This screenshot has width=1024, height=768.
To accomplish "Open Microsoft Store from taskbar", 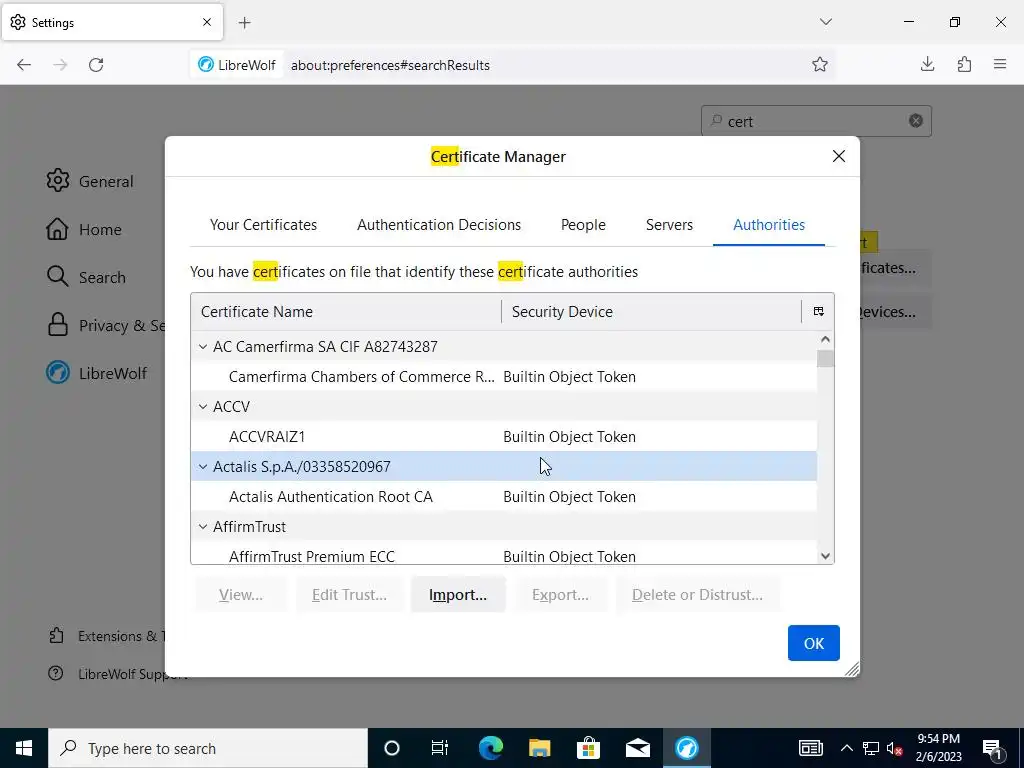I will click(x=588, y=748).
